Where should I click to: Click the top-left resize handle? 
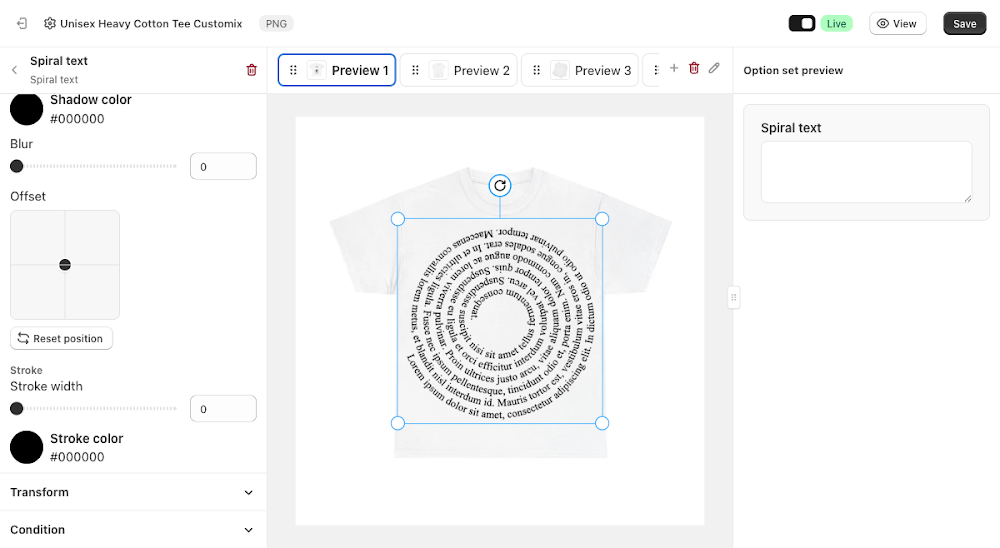coord(397,219)
